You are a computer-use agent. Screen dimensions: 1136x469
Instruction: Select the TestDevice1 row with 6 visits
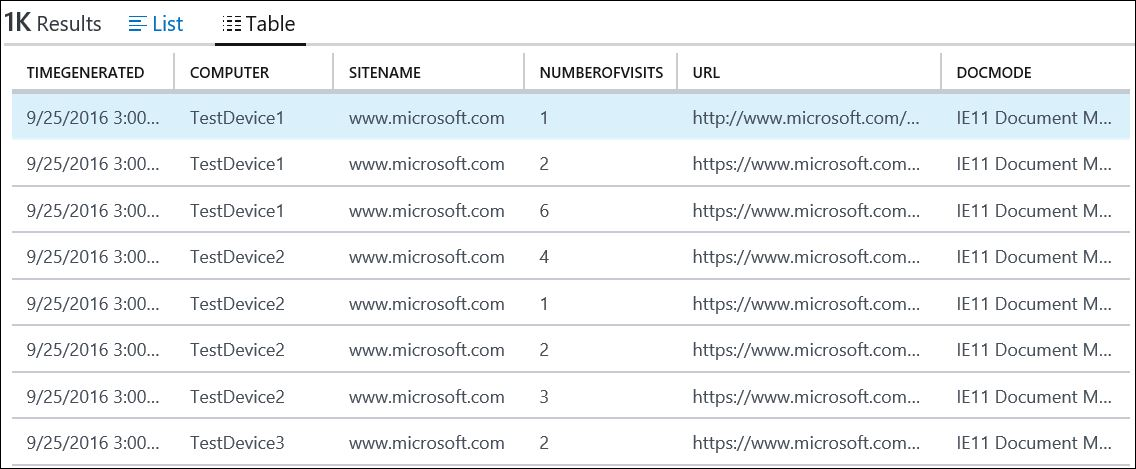point(543,211)
